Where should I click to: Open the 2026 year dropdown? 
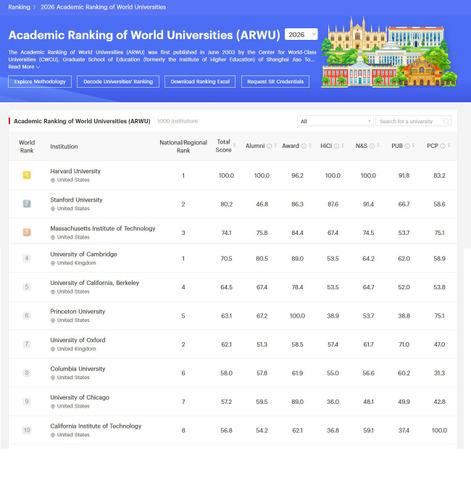pyautogui.click(x=301, y=34)
